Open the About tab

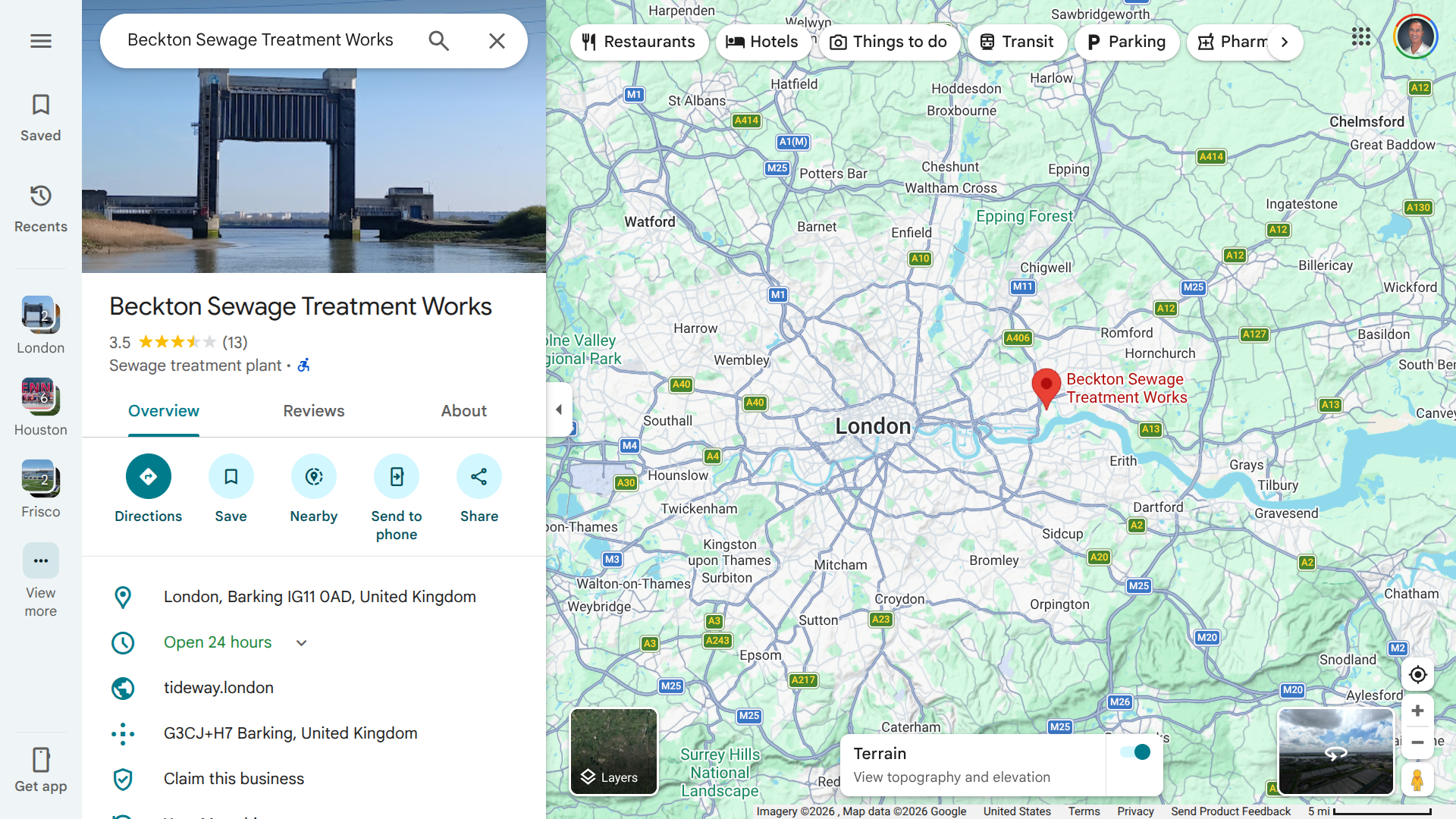463,411
